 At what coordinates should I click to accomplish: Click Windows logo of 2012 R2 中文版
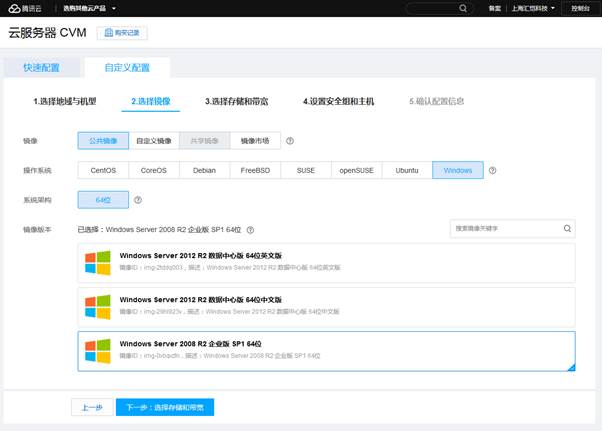[97, 306]
